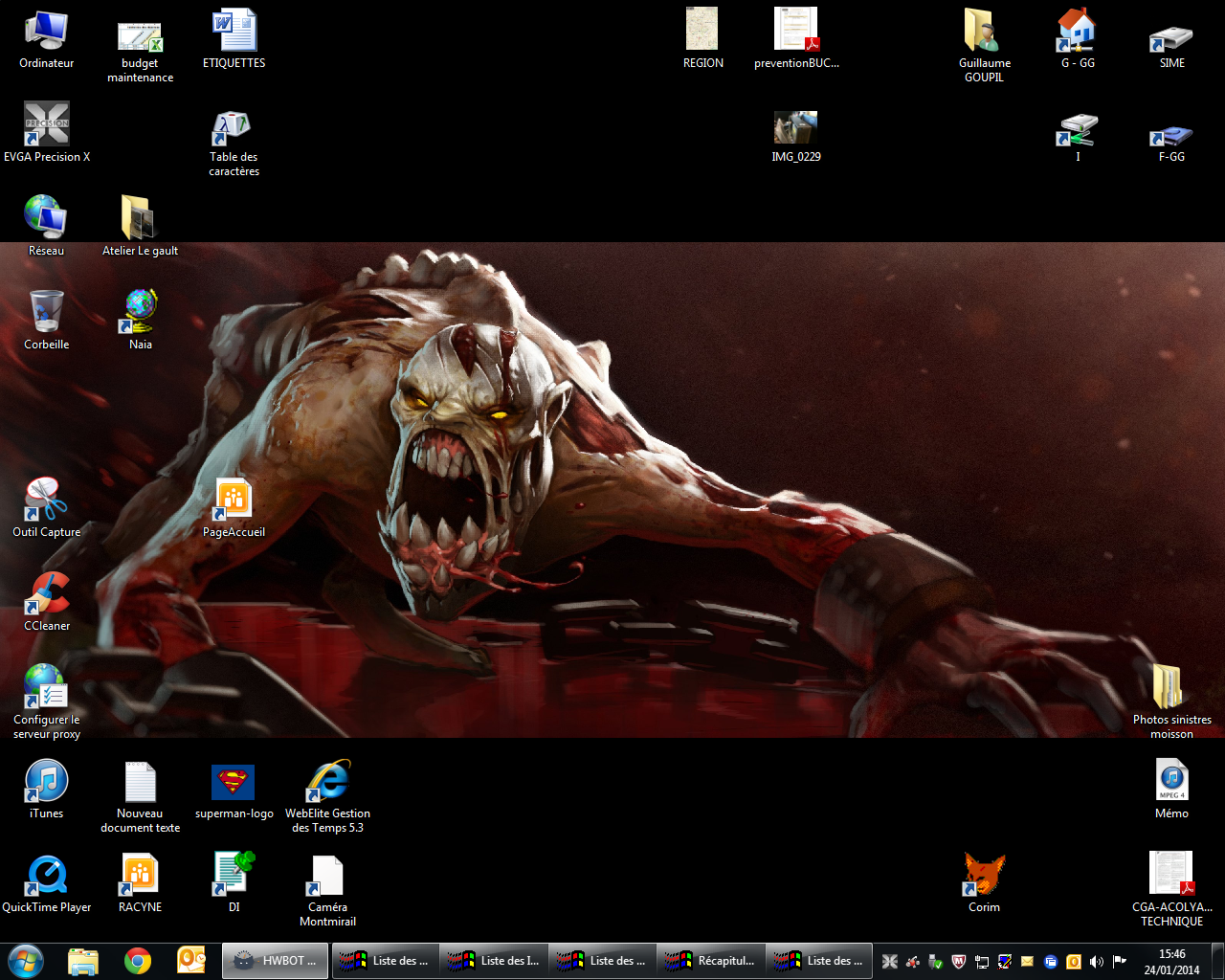
Task: Click the envelope mail tray icon
Action: (x=1028, y=962)
